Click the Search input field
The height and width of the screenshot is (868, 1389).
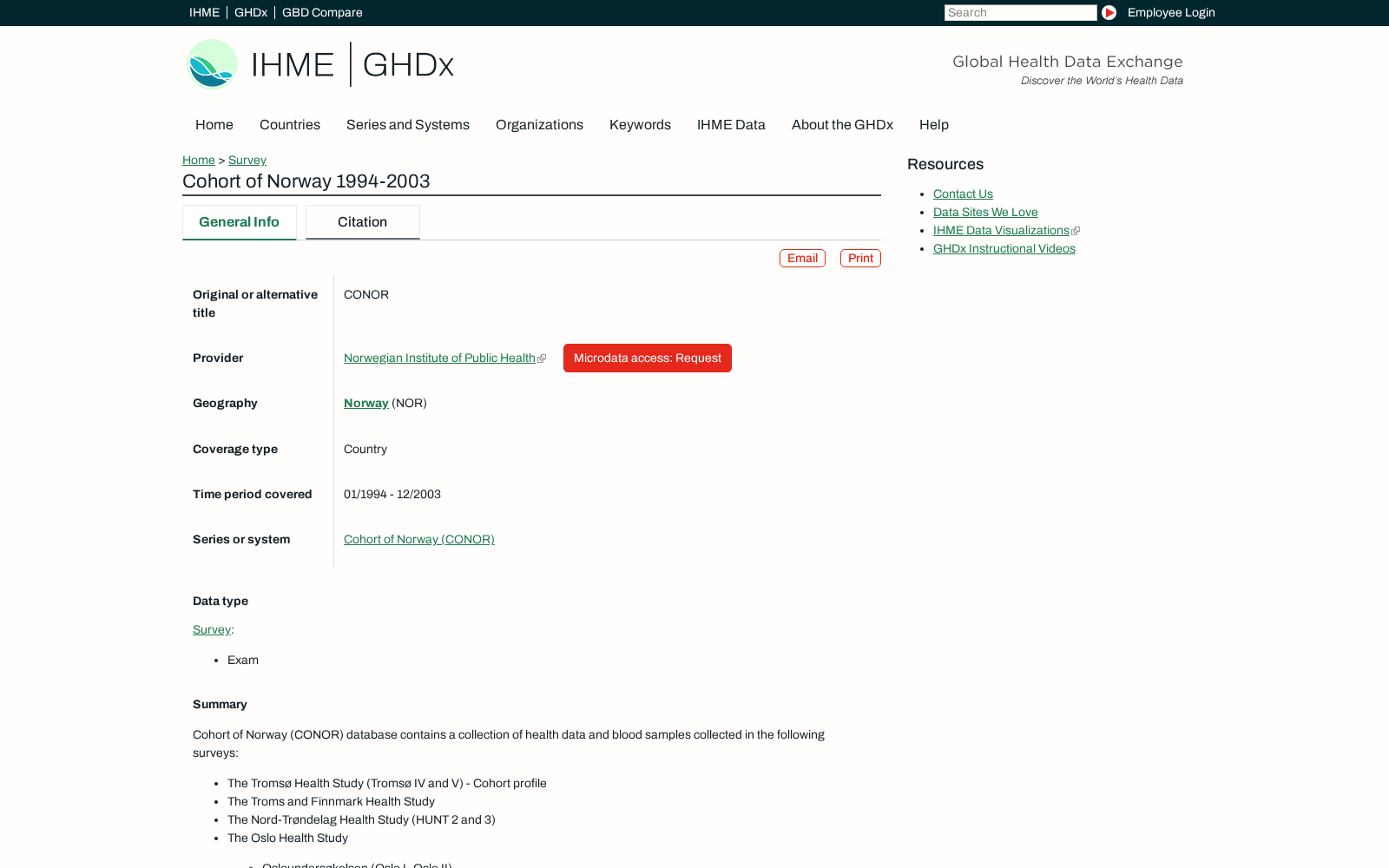1020,12
